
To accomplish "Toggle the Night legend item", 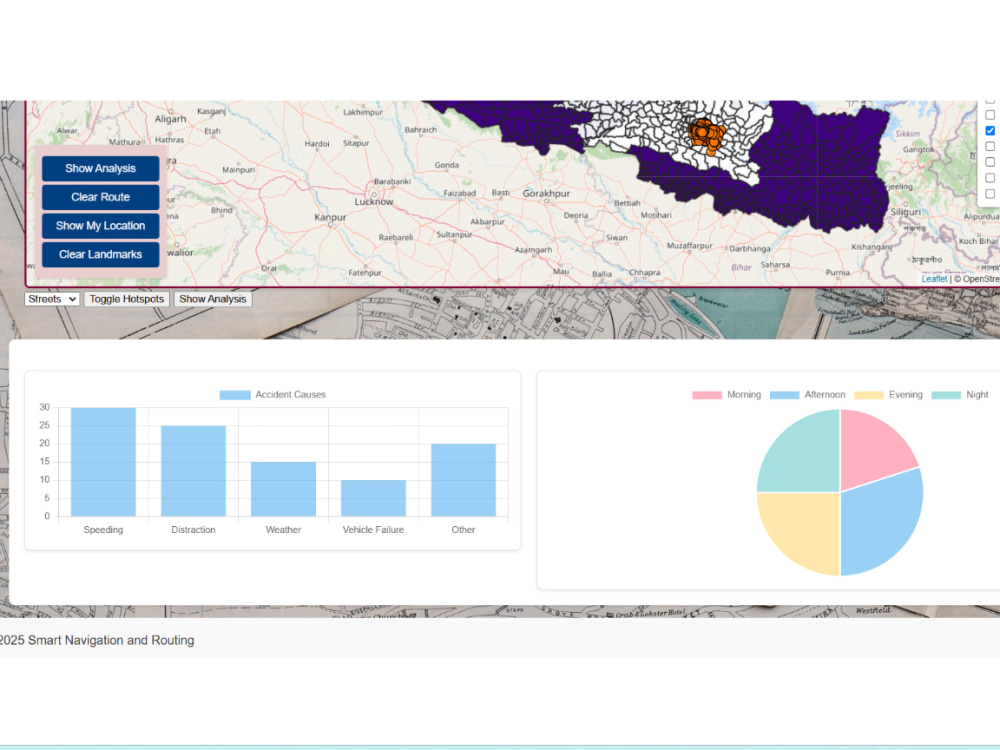I will [x=960, y=395].
